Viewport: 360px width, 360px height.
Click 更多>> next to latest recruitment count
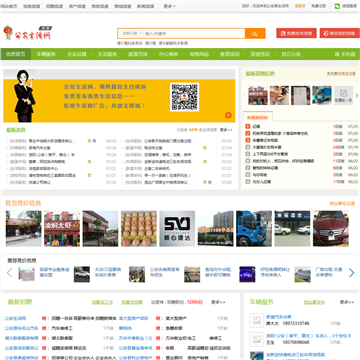(218, 302)
